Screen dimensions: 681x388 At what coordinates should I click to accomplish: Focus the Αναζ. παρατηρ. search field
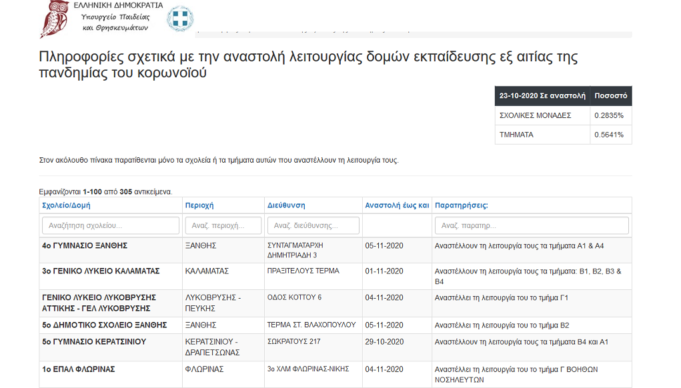[532, 226]
